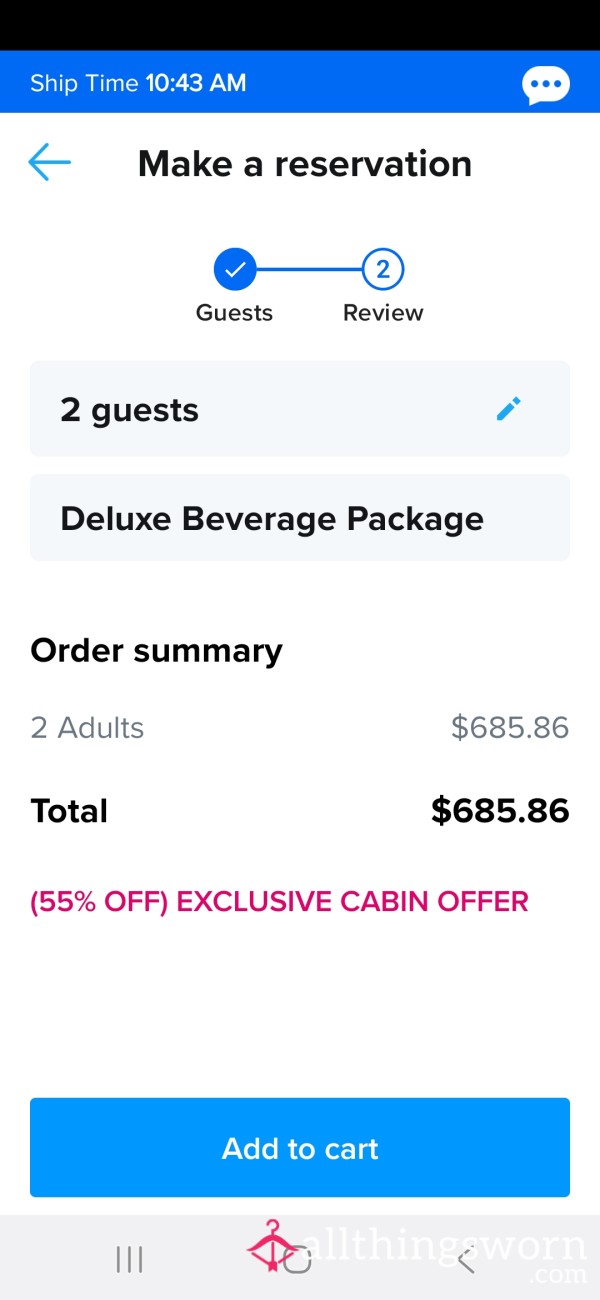Tap the completed Guests step checkmark
This screenshot has width=600, height=1300.
coord(235,269)
